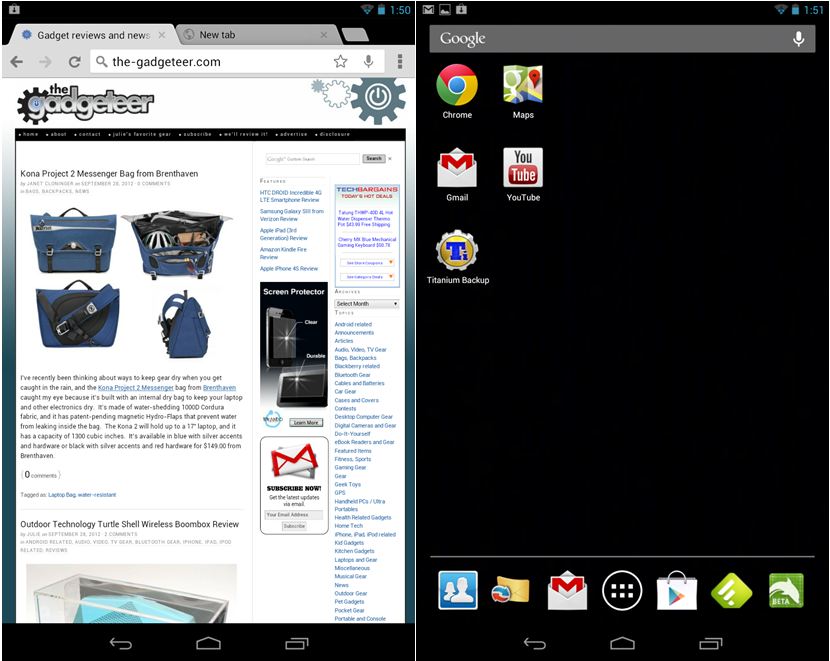Click the Your Email Address field
Viewport: 830px width, 661px height.
294,515
